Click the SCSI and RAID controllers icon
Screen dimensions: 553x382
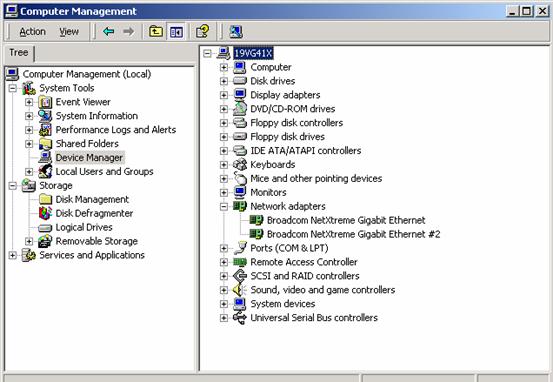(x=240, y=276)
